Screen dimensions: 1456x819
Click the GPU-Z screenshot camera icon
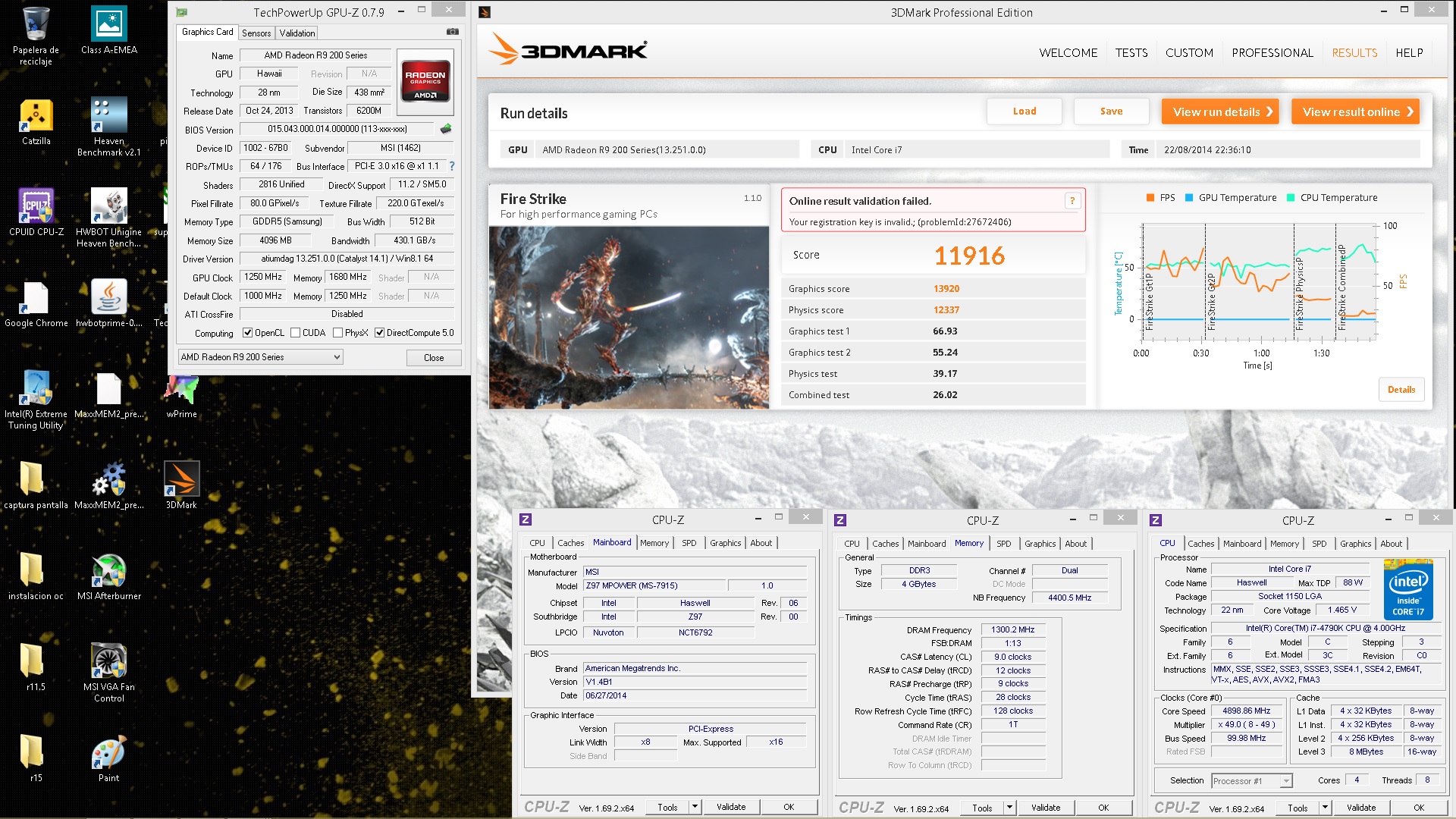(x=452, y=32)
